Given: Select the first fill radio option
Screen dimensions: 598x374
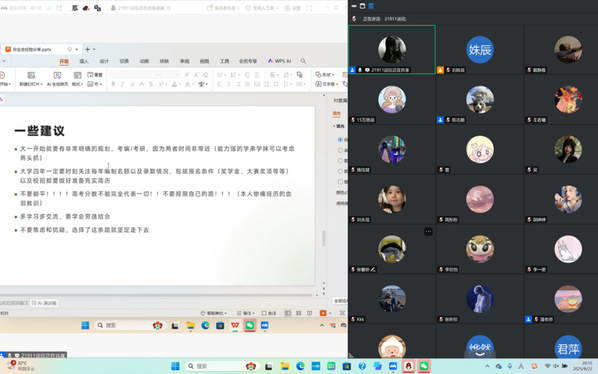Looking at the screenshot, I should pos(340,140).
